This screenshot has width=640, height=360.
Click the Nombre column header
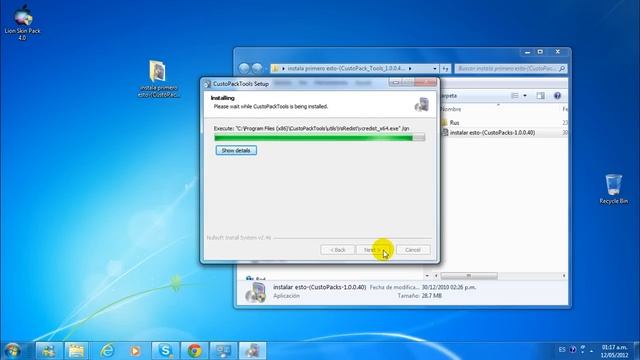(x=451, y=109)
